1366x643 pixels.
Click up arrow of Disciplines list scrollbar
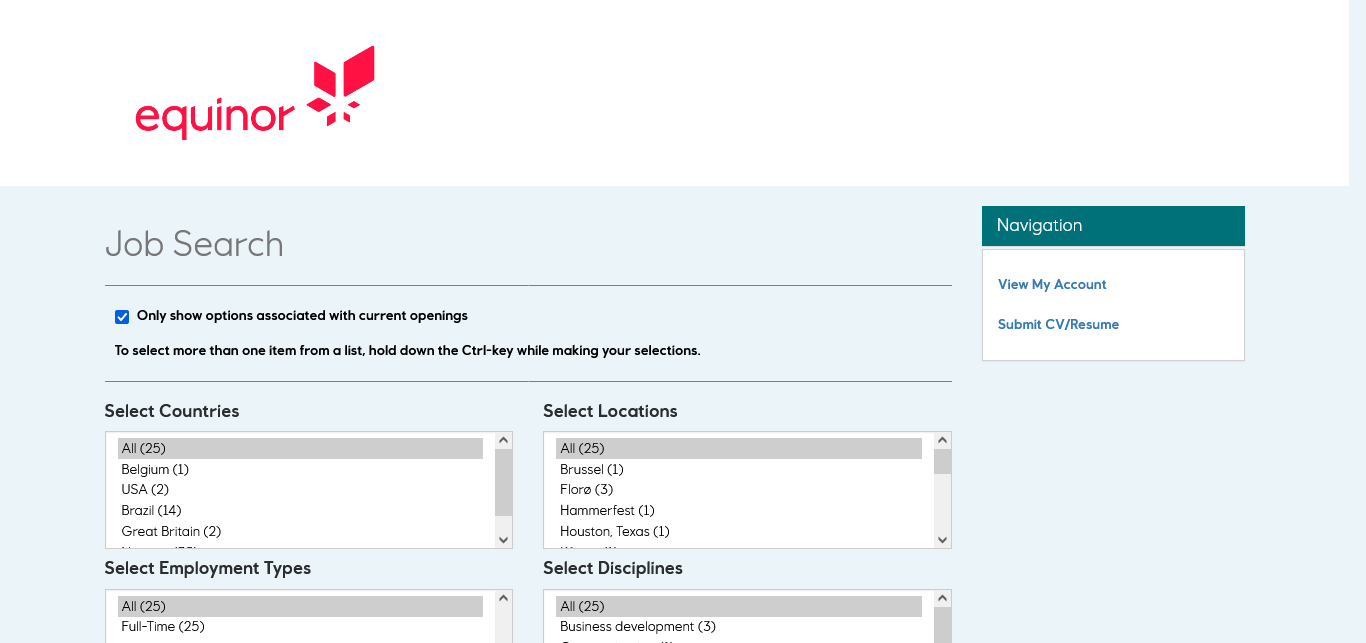click(942, 598)
